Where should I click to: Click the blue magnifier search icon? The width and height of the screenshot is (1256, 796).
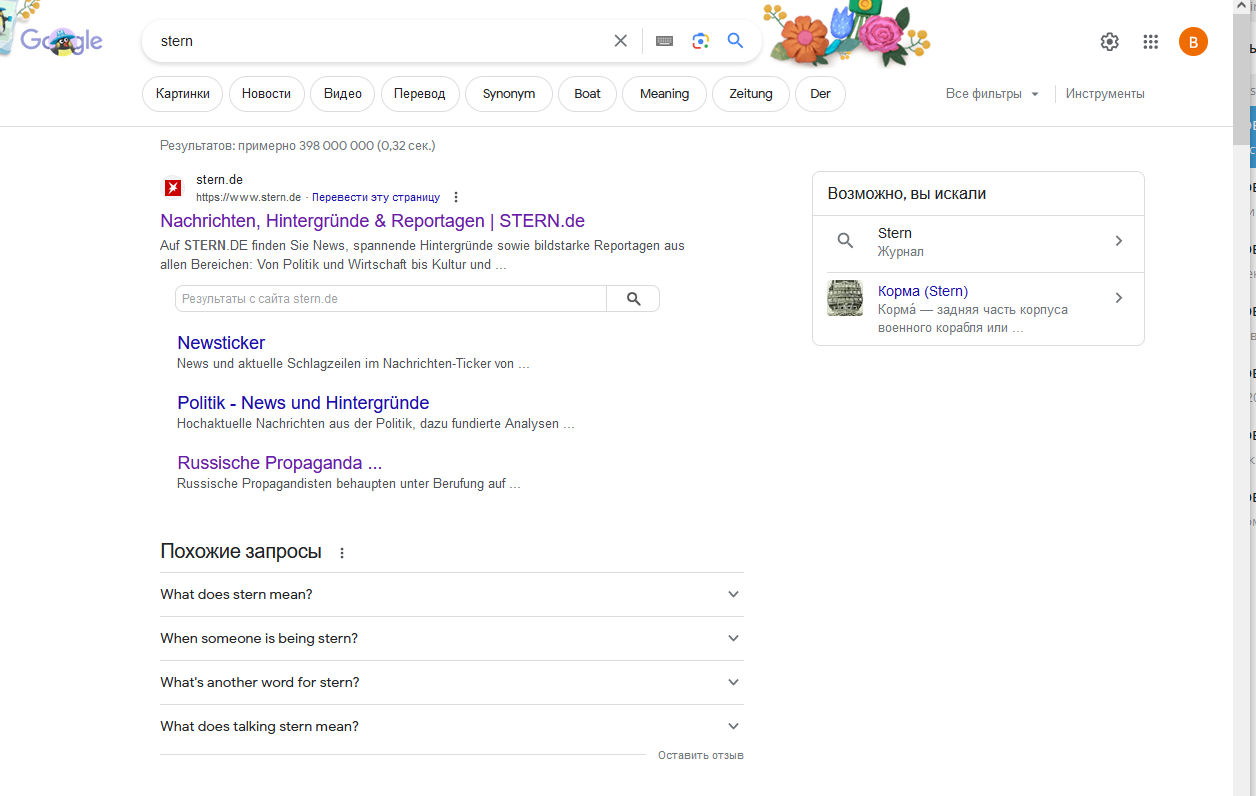click(735, 41)
